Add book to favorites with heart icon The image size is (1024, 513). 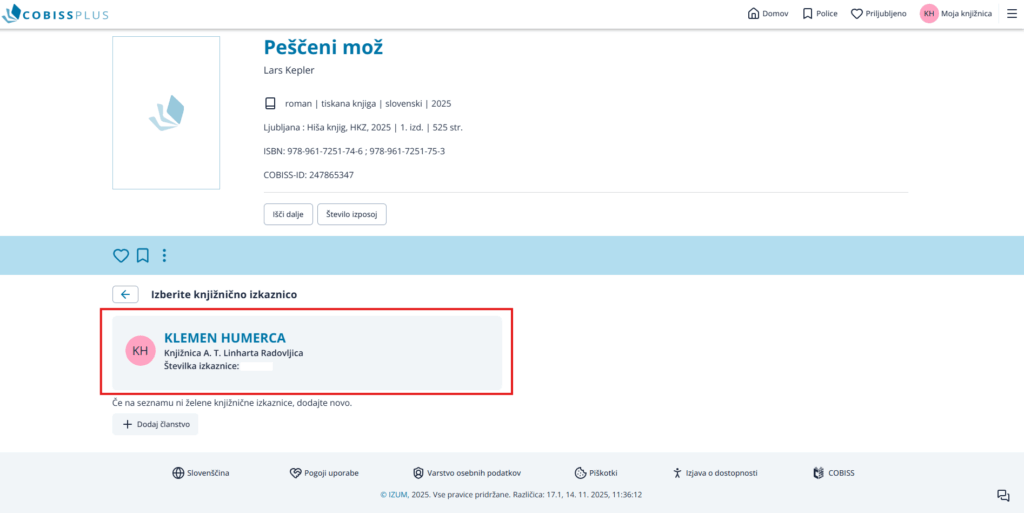coord(121,255)
